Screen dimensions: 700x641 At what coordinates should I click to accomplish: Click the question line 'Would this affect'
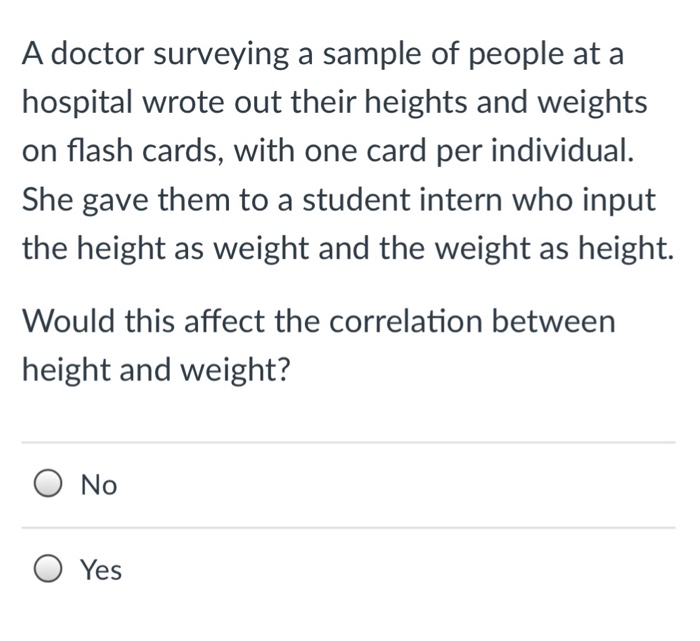(319, 322)
